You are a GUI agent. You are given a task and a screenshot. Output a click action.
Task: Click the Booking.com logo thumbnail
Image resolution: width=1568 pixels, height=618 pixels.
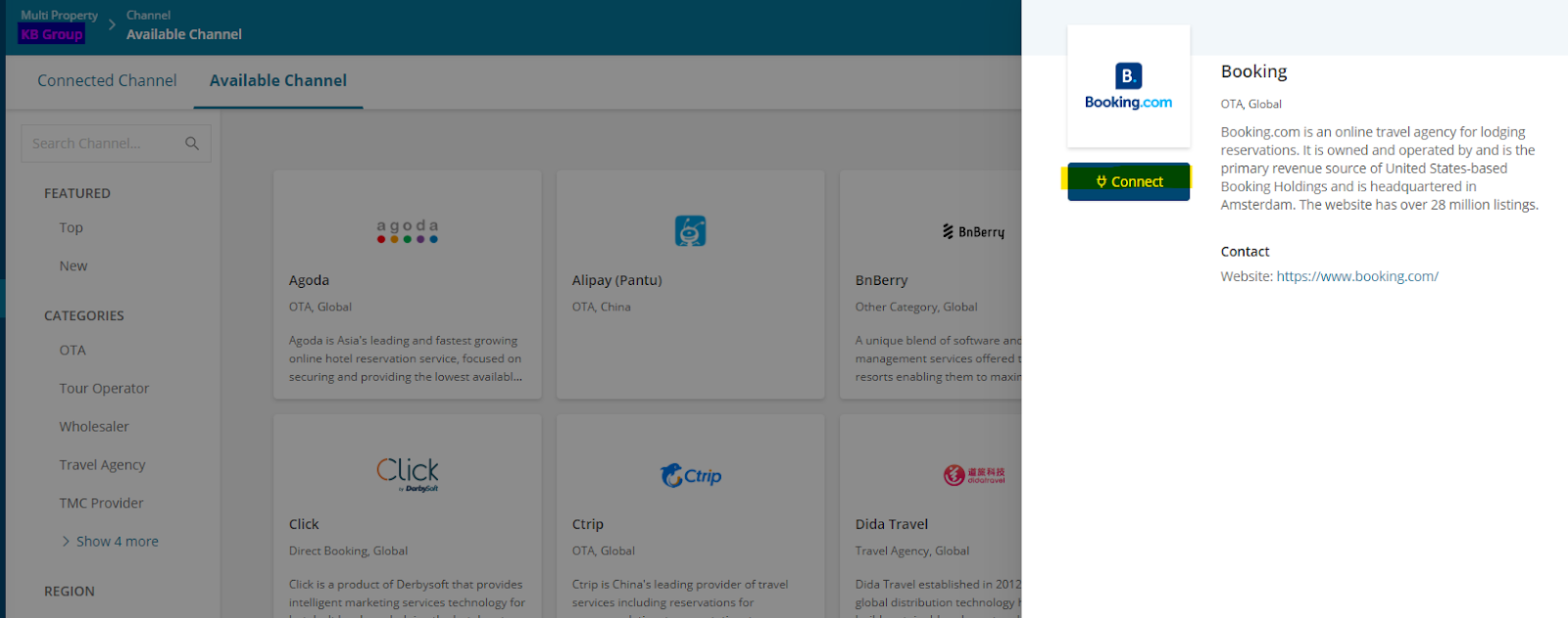(1128, 86)
